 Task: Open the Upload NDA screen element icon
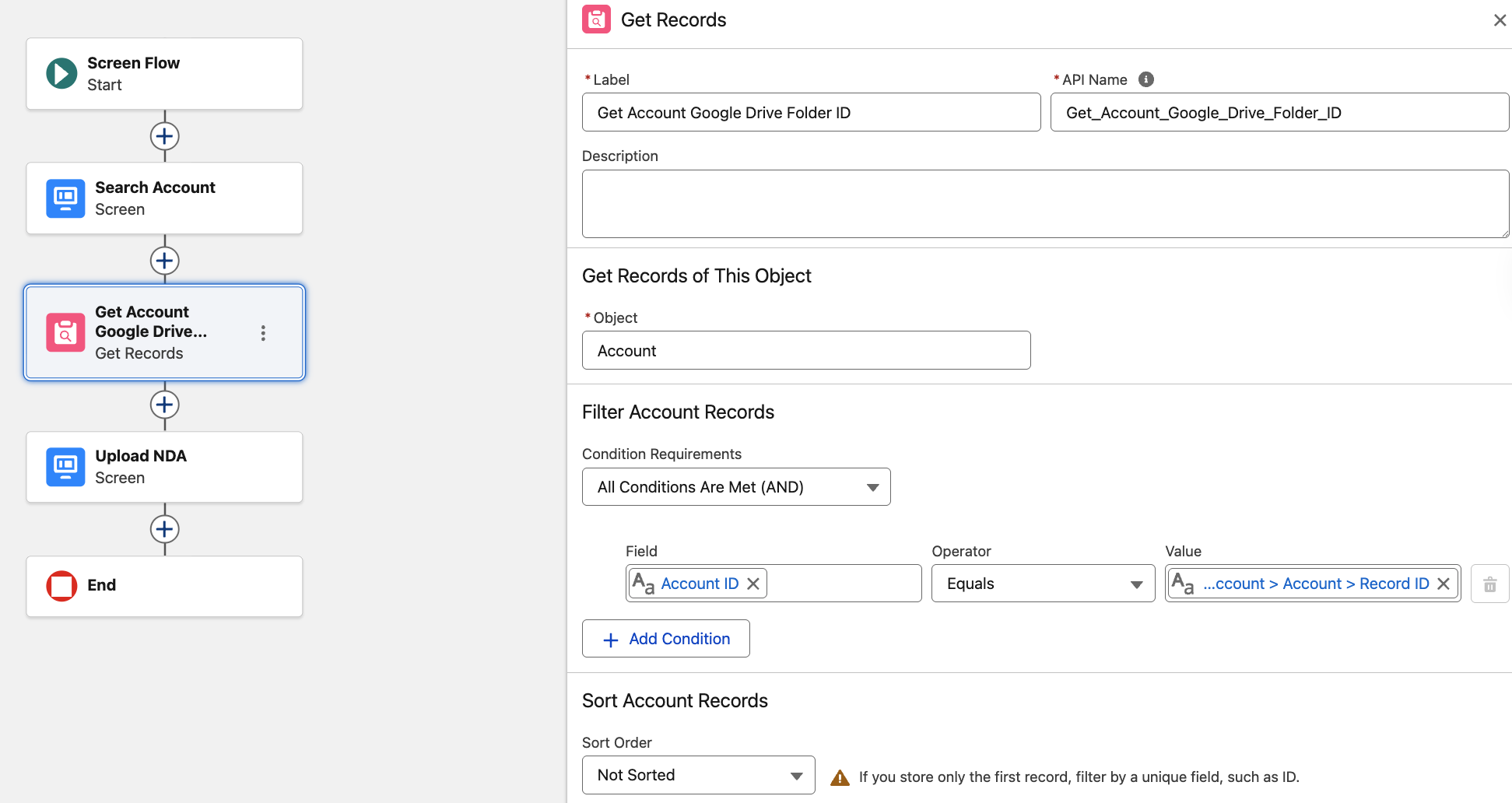pyautogui.click(x=65, y=467)
